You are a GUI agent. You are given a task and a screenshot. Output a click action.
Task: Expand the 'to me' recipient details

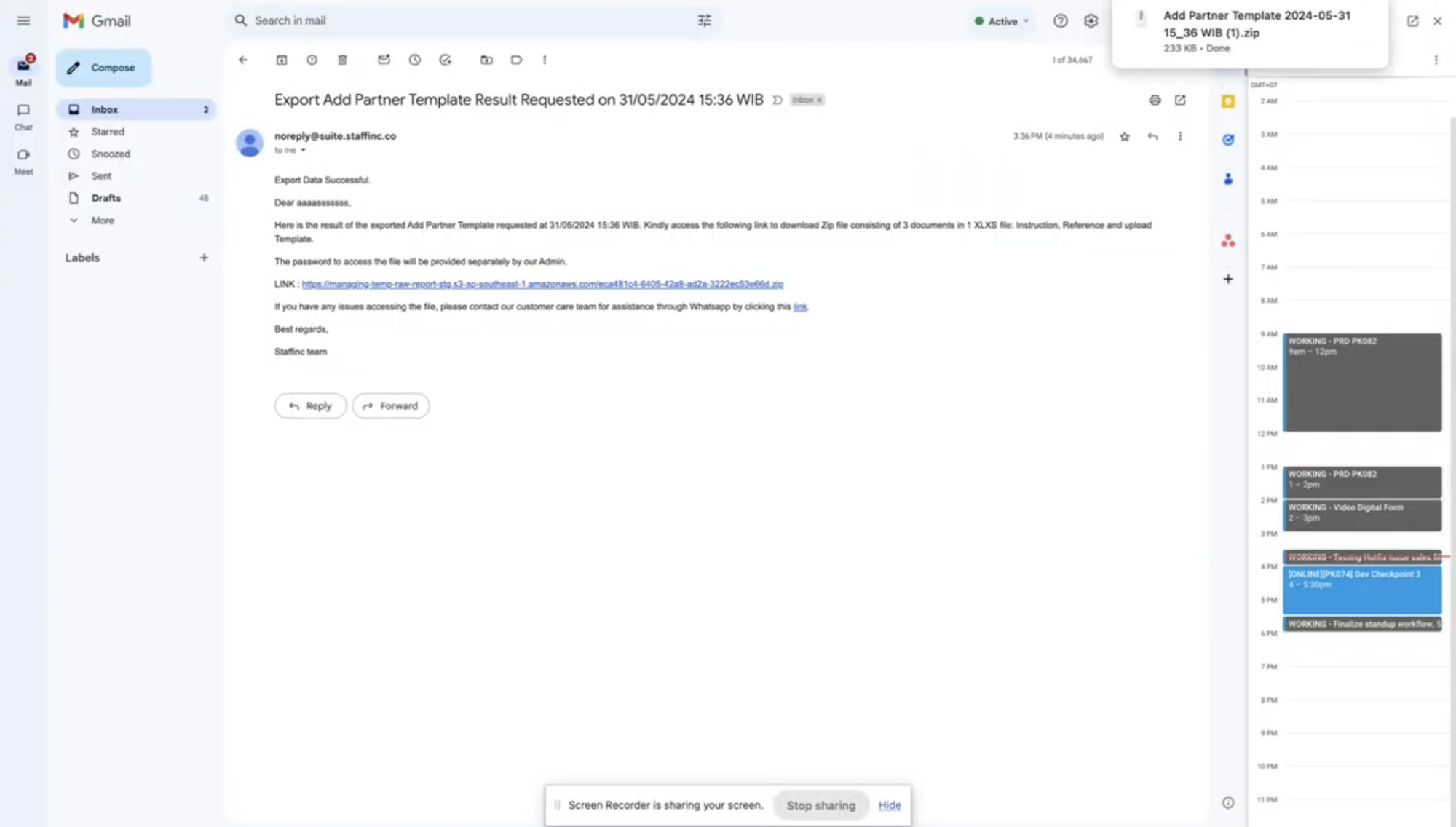pos(303,150)
